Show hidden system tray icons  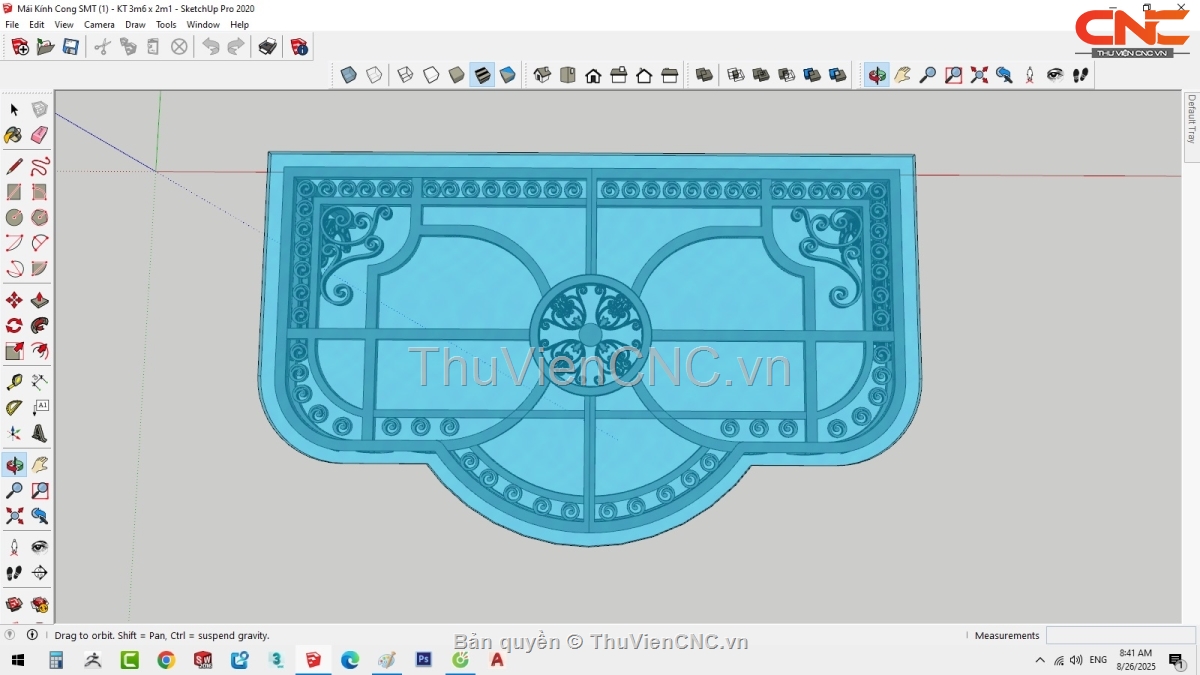point(1041,660)
